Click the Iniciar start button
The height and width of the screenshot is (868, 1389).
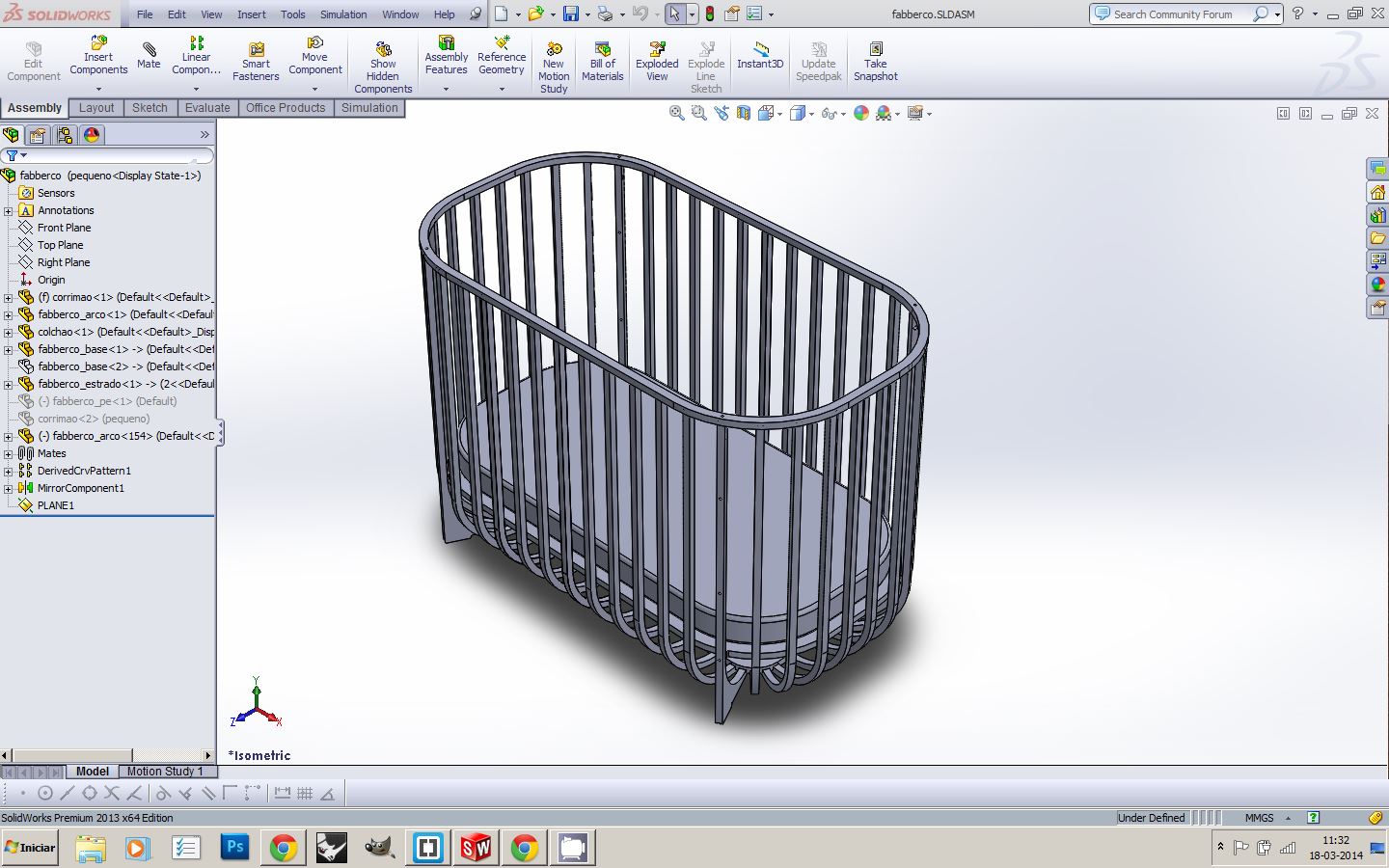point(31,848)
